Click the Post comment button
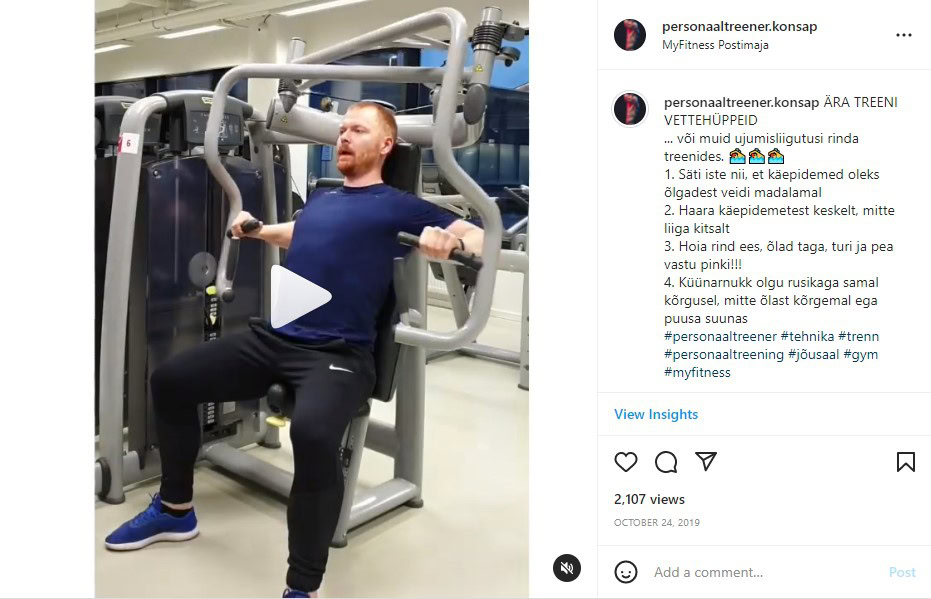931x599 pixels. pos(902,572)
